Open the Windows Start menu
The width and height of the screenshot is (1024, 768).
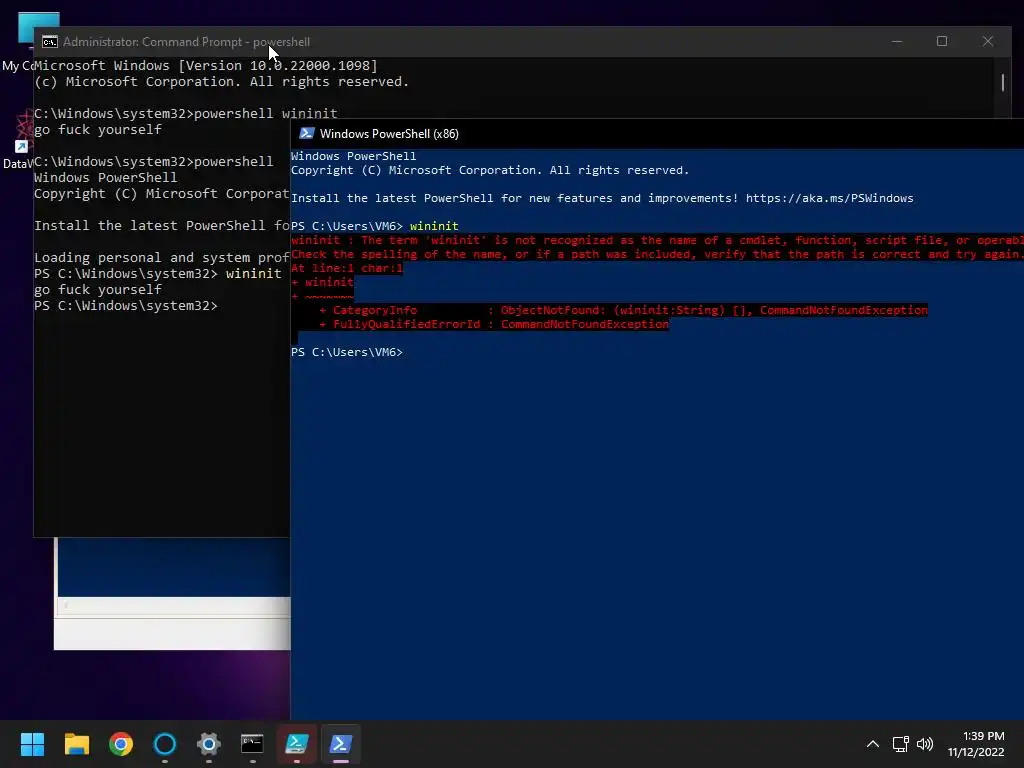[32, 744]
